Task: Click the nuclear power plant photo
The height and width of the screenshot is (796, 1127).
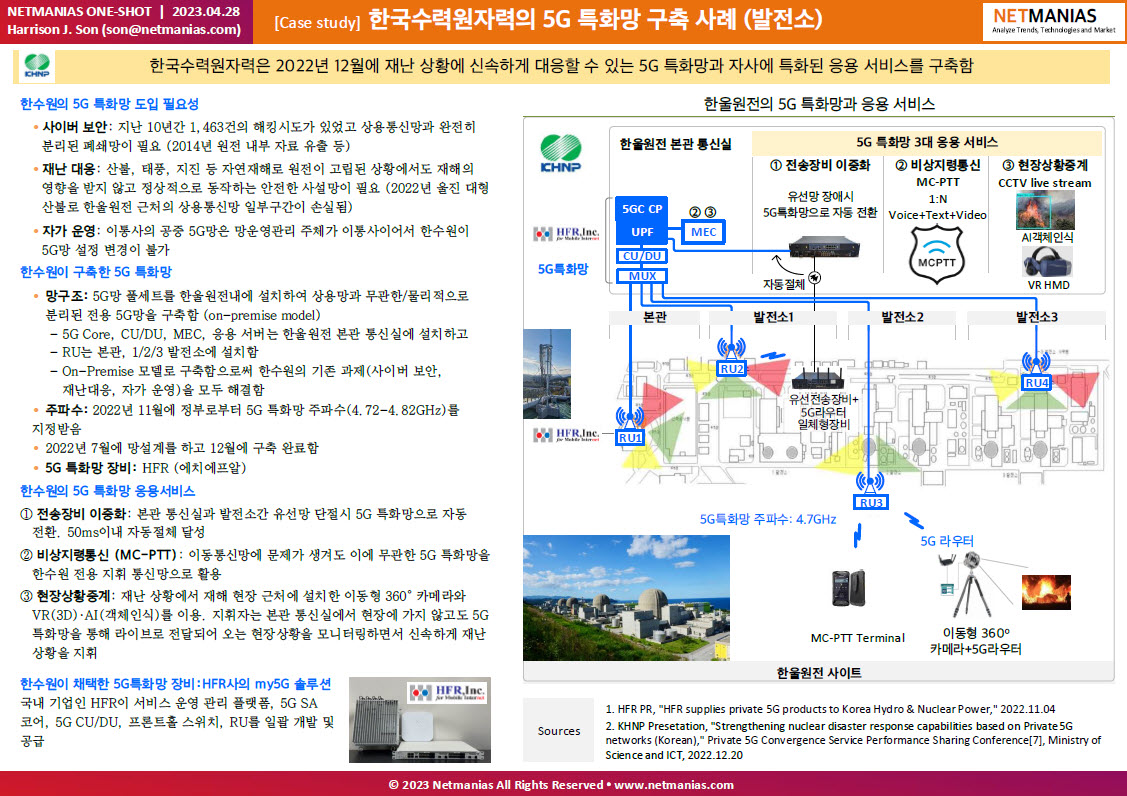Action: (626, 598)
